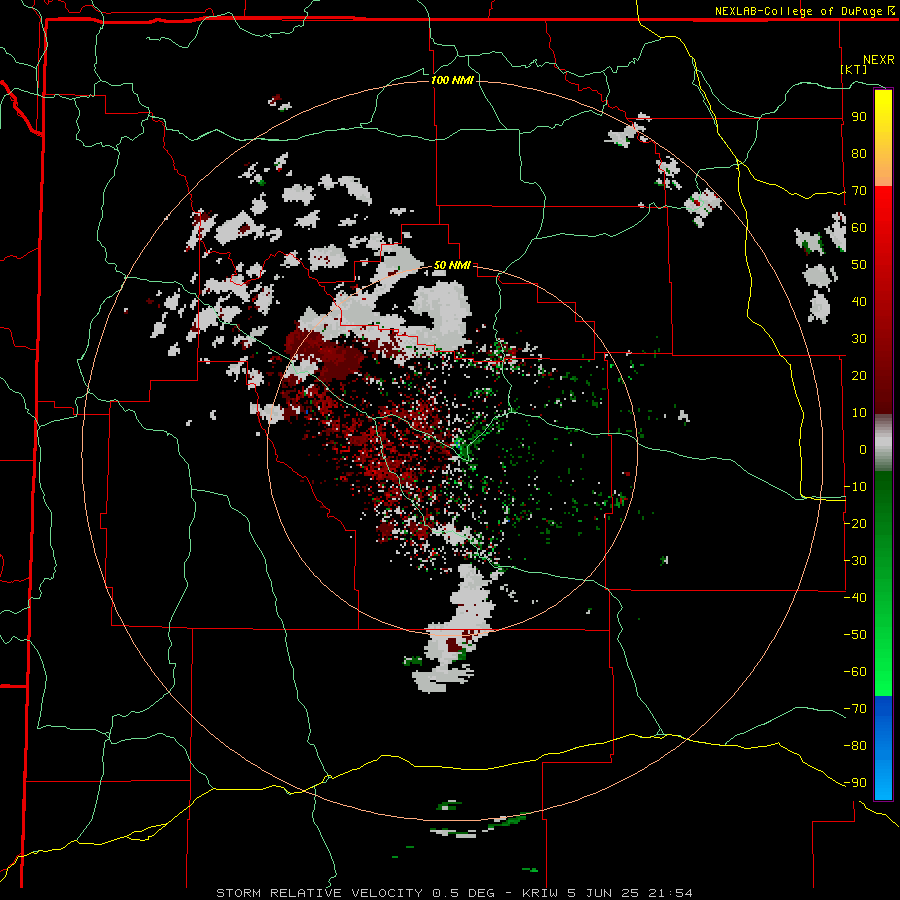Pick the red outbound segment of the color bar
Screen dimensions: 900x900
pos(883,300)
